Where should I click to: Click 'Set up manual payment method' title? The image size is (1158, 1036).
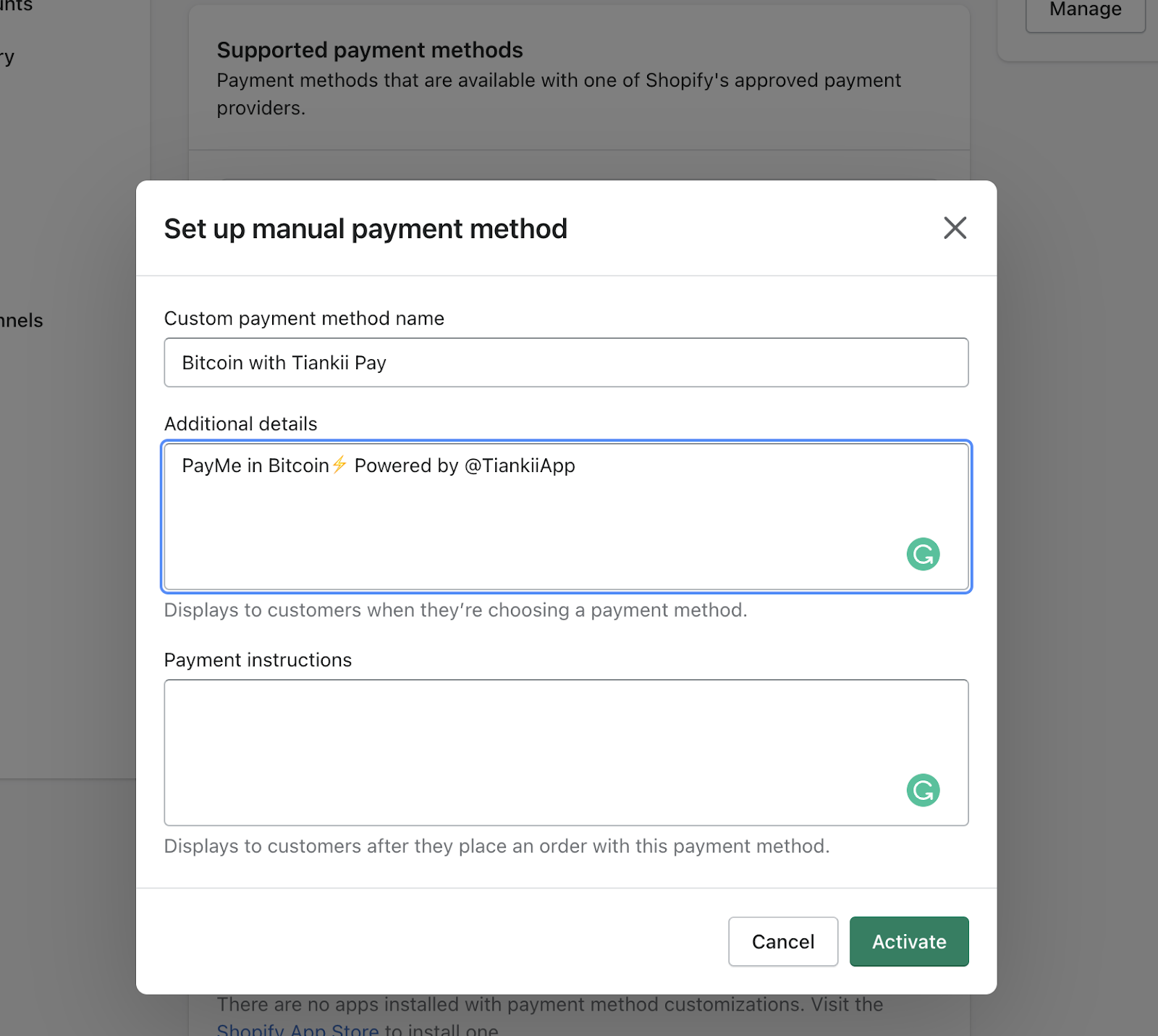[365, 229]
